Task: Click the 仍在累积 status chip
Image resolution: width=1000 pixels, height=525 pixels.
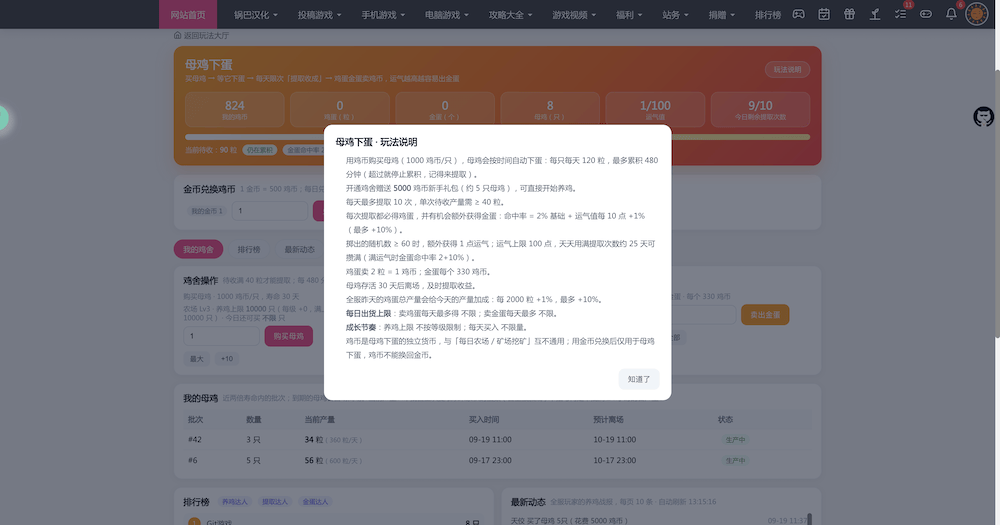Action: (x=259, y=150)
